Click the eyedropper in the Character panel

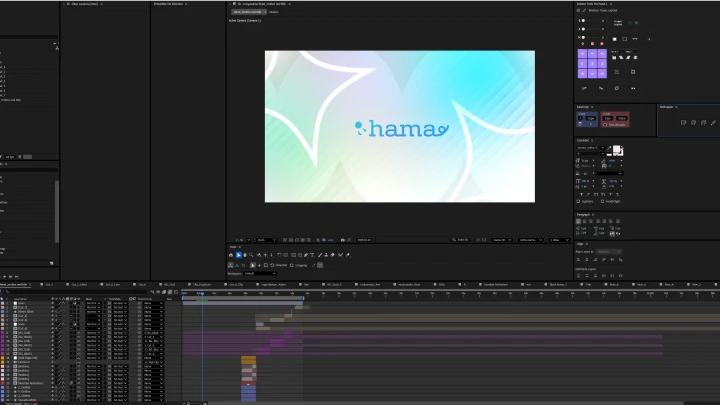(x=609, y=148)
